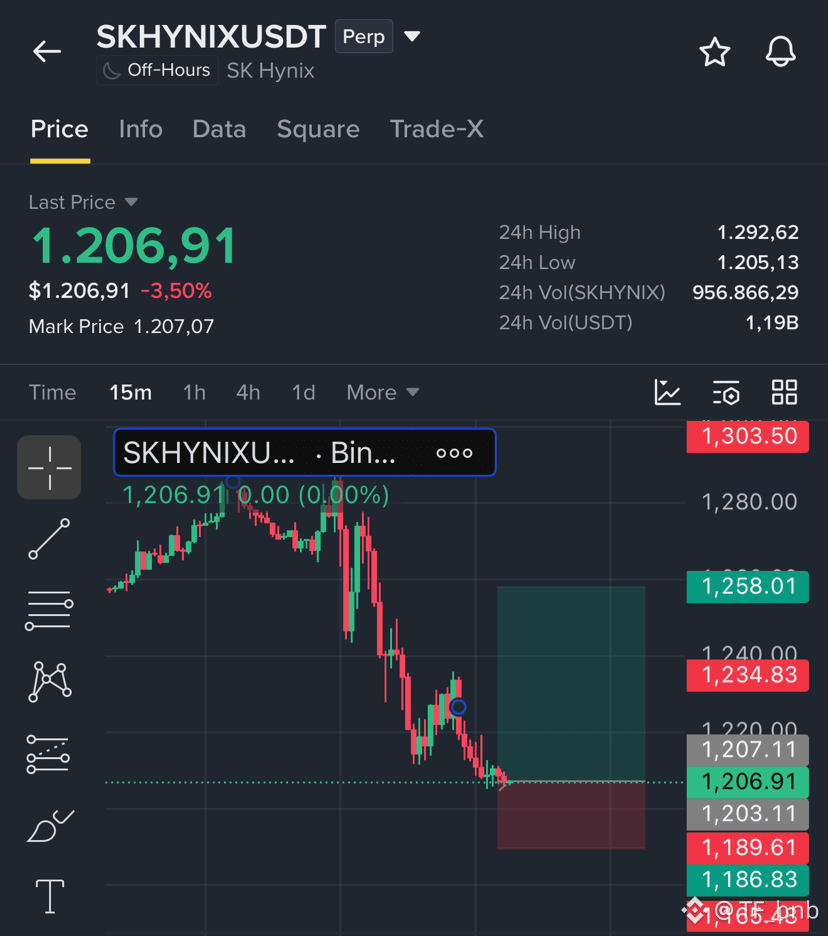Go back using the left arrow
Screen dimensions: 828x936
pos(47,51)
